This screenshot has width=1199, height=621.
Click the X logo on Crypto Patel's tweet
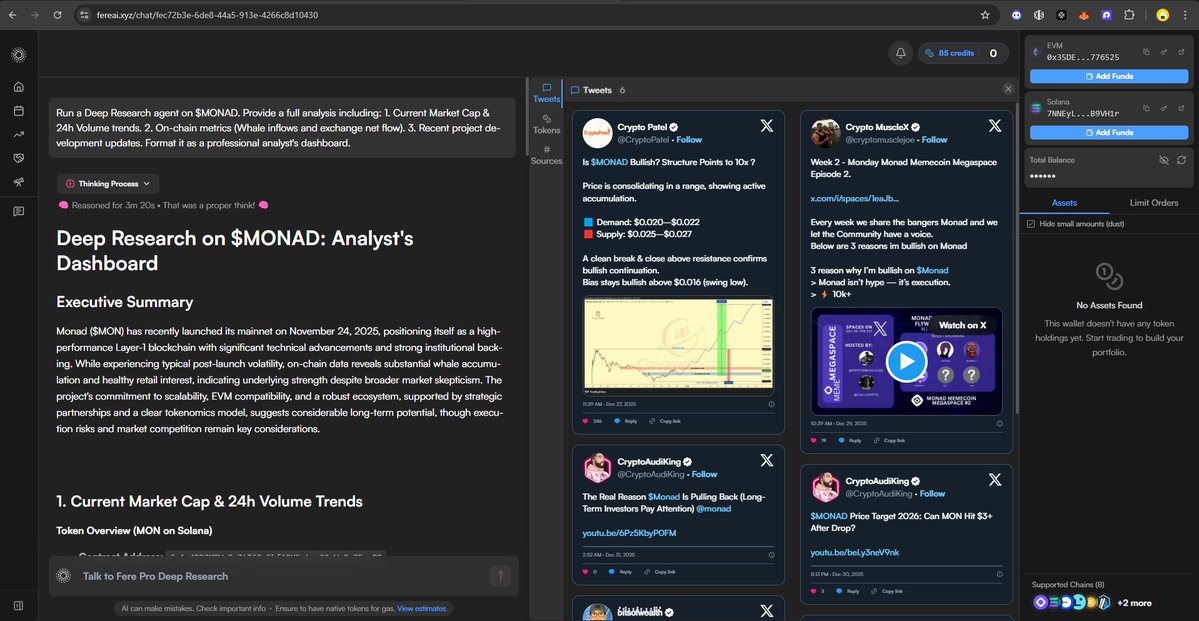766,126
